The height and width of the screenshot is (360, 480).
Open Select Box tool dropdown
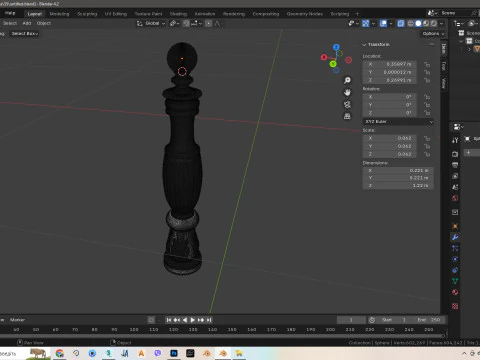25,34
